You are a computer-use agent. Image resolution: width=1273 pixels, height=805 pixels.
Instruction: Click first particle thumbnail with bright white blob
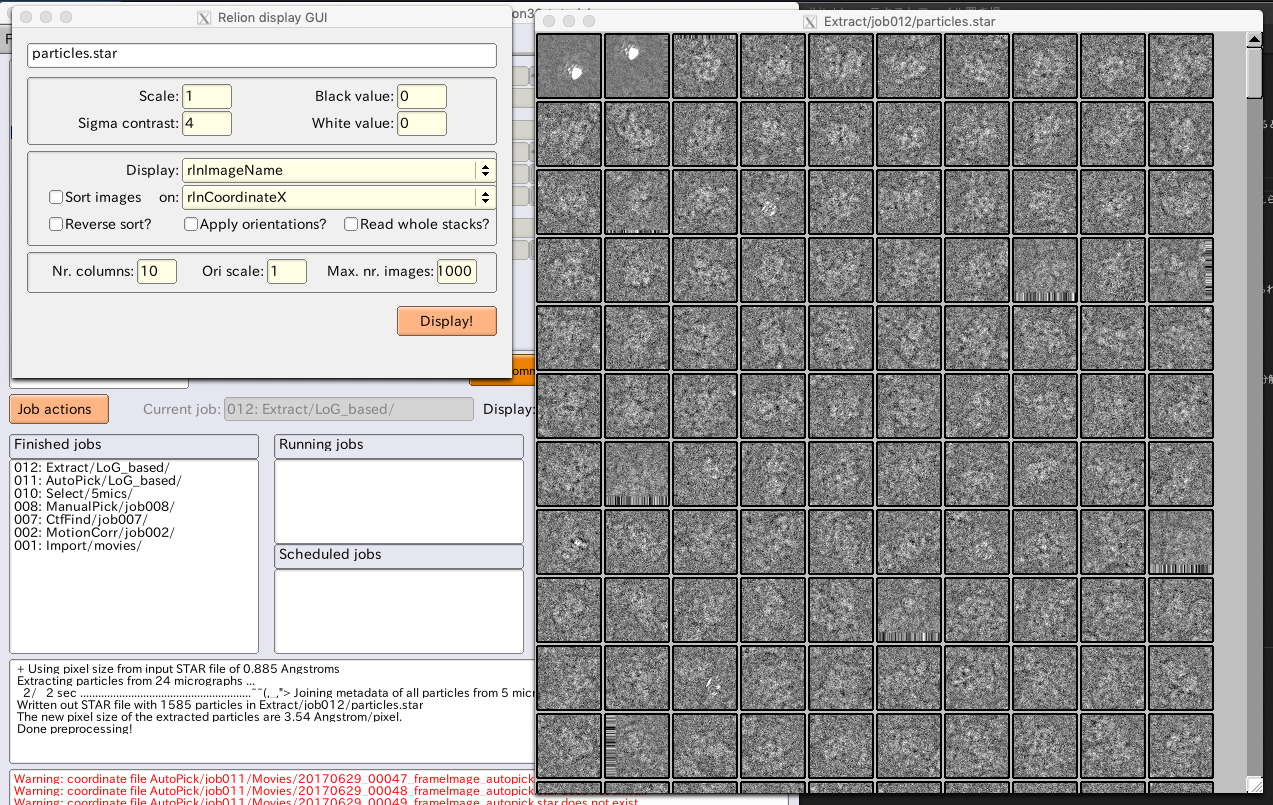click(569, 66)
